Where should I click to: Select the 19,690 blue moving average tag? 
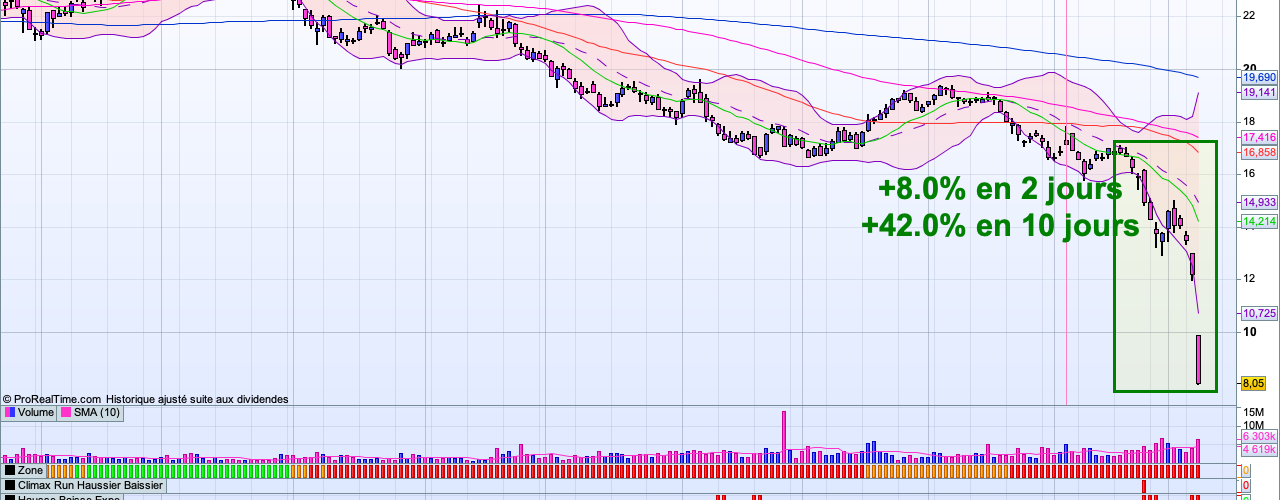1258,77
